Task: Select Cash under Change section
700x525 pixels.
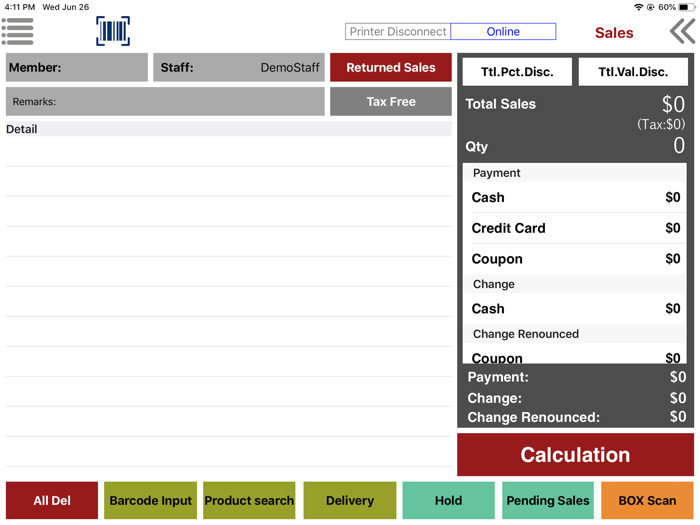Action: click(x=575, y=308)
